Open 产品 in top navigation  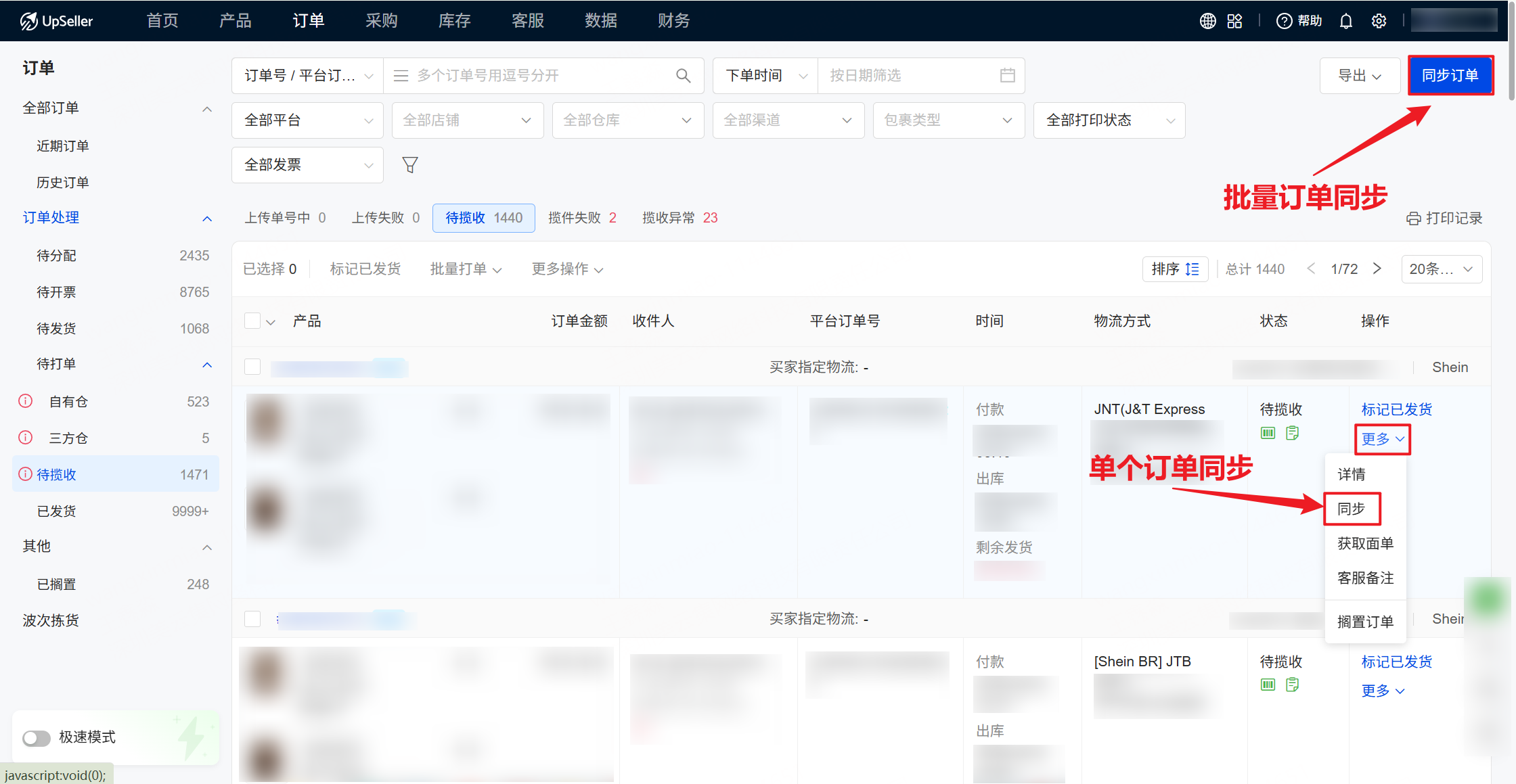236,21
